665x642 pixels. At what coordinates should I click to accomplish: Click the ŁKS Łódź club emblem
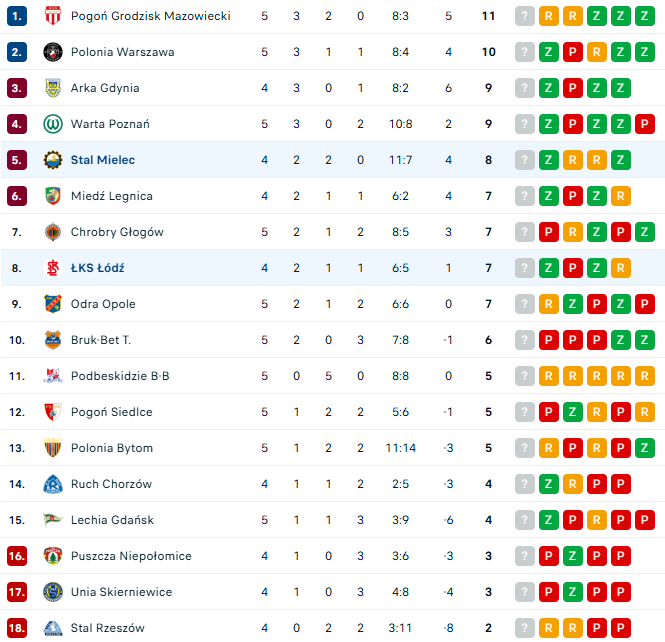point(53,268)
